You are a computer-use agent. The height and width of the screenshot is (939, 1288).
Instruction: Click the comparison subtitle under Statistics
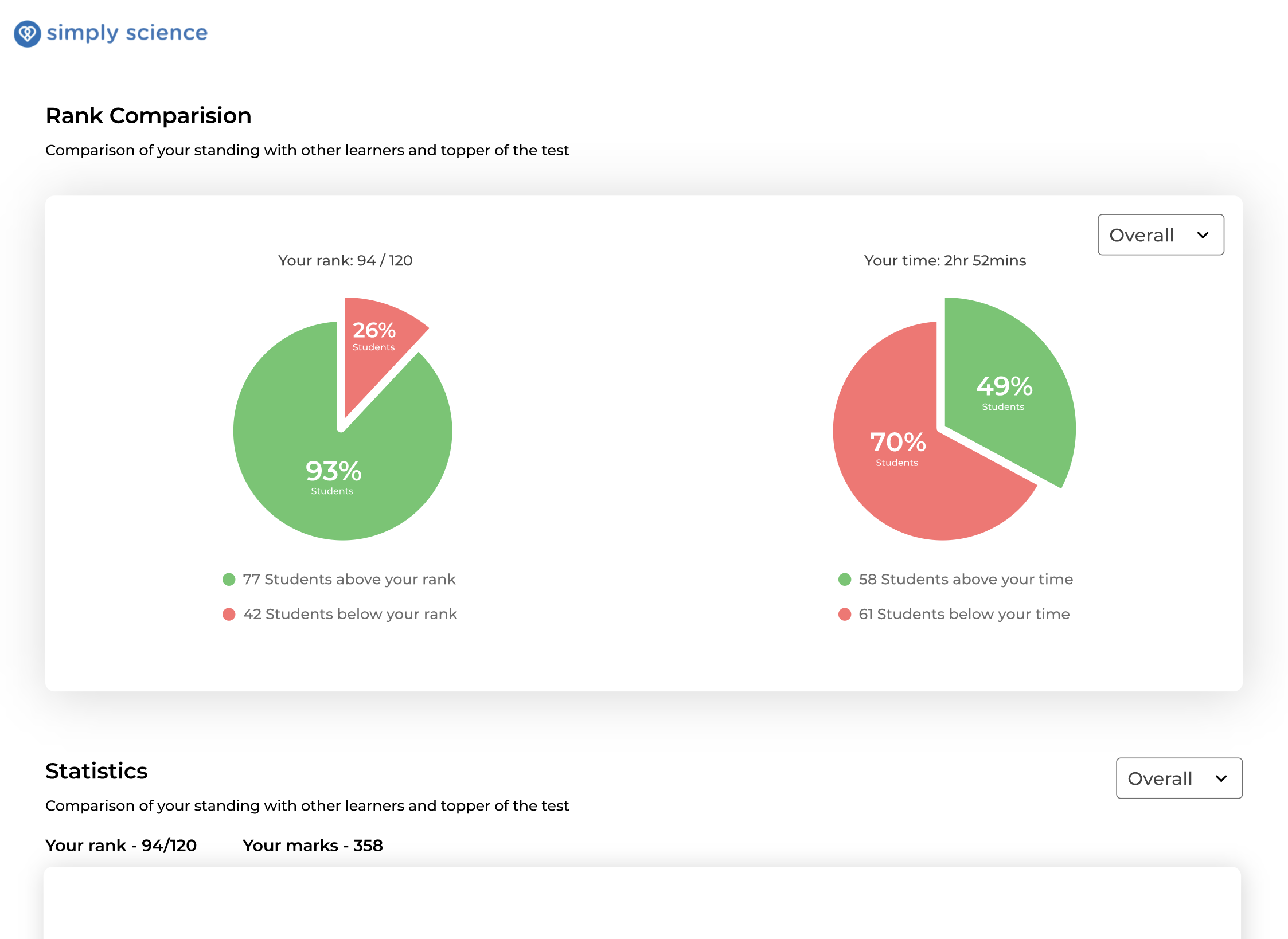pyautogui.click(x=307, y=805)
